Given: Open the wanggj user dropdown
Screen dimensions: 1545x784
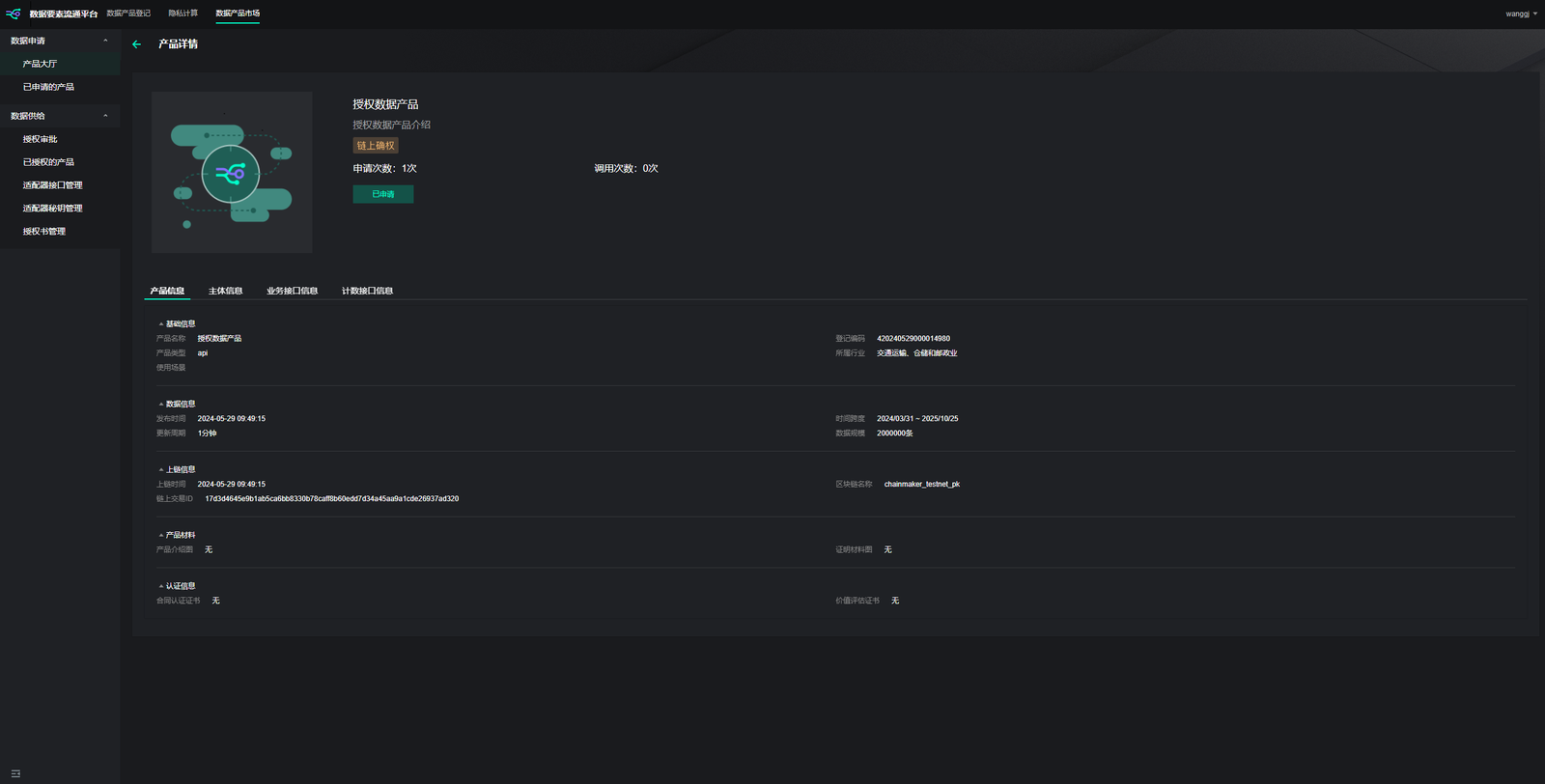Looking at the screenshot, I should pos(1521,14).
